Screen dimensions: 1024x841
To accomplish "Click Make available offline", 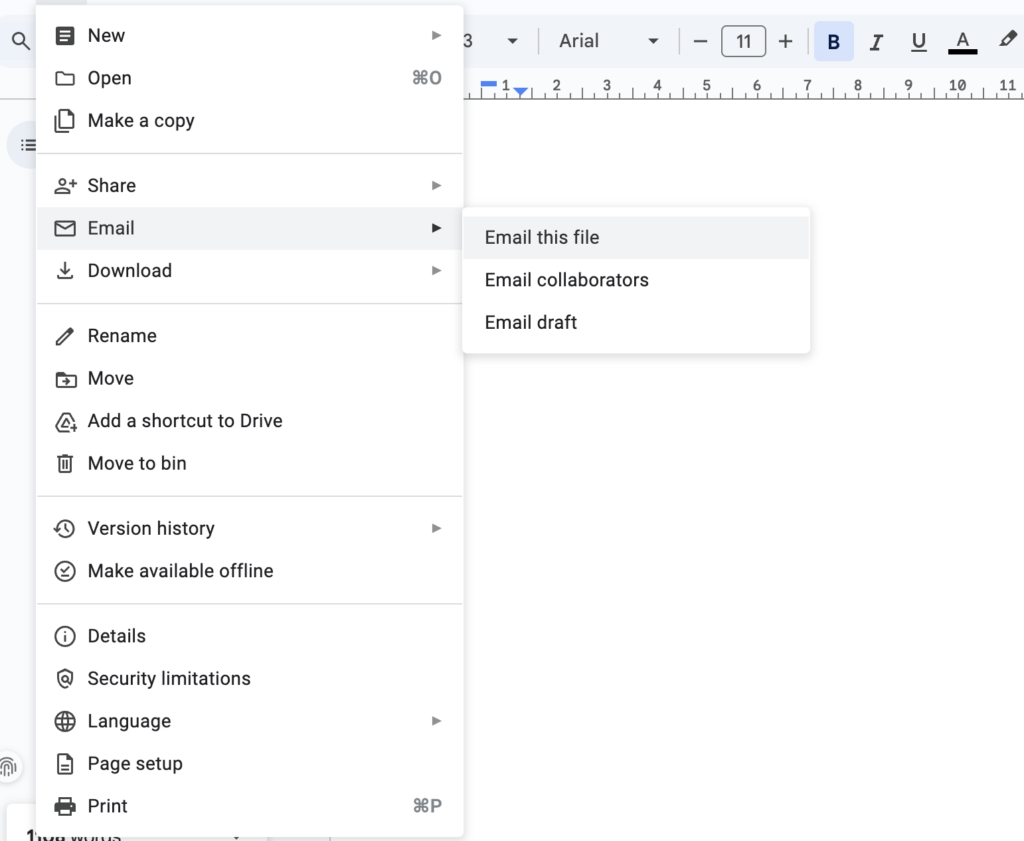I will click(x=249, y=571).
